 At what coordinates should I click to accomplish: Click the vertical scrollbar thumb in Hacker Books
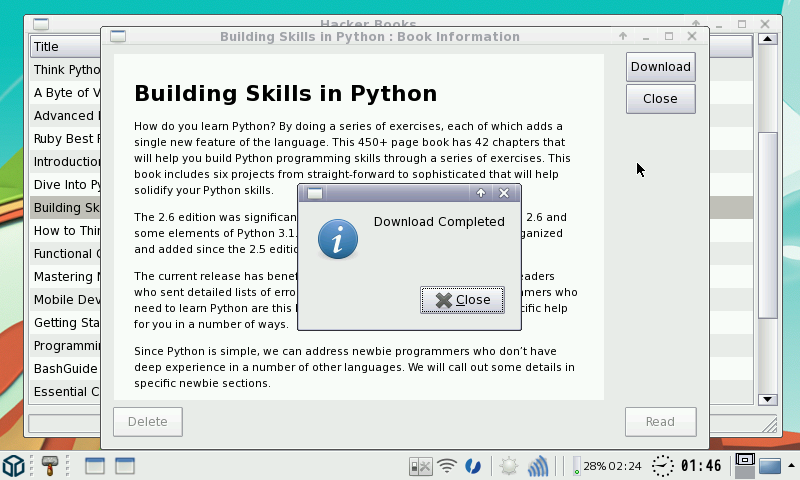point(767,224)
